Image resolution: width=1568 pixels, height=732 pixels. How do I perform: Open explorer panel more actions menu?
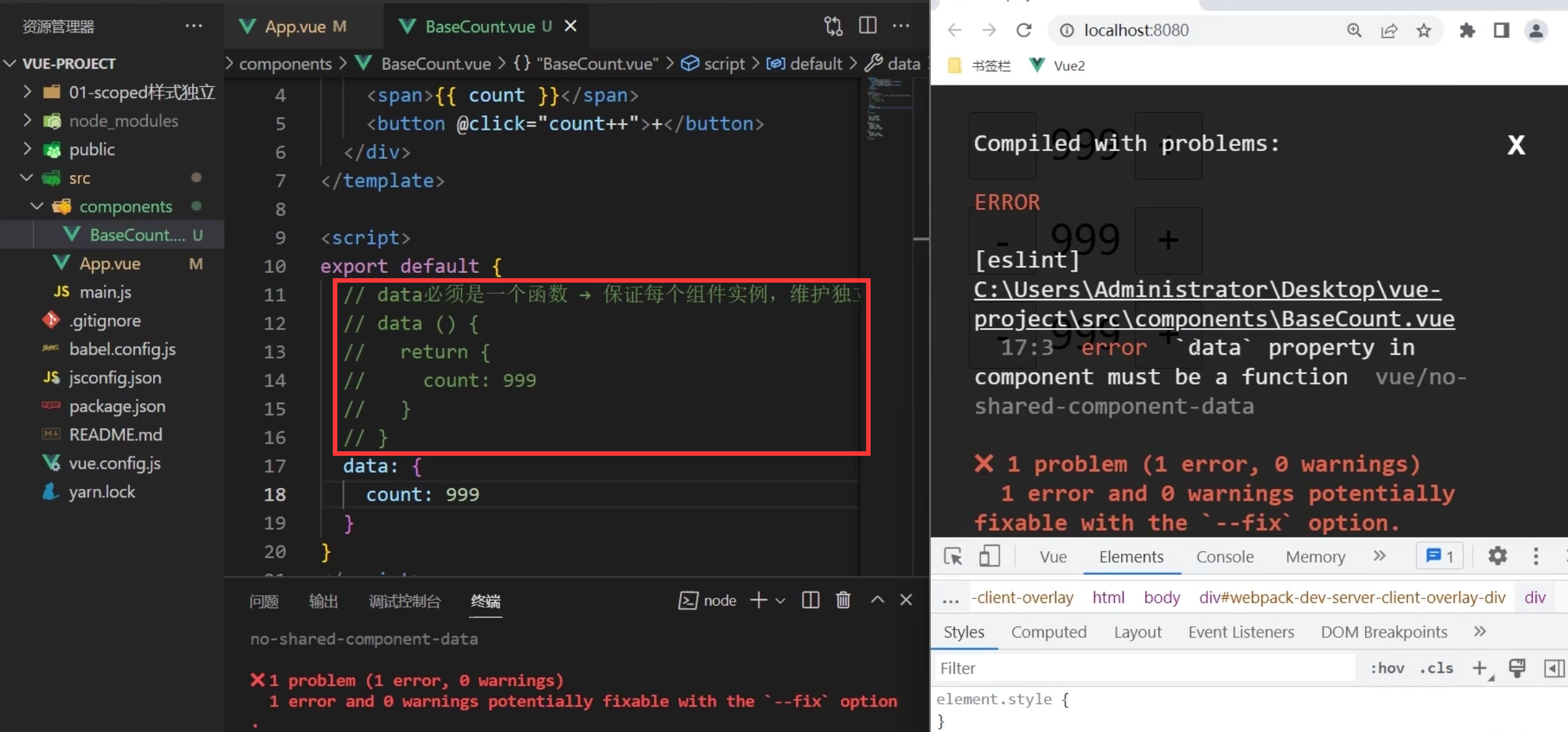click(193, 26)
